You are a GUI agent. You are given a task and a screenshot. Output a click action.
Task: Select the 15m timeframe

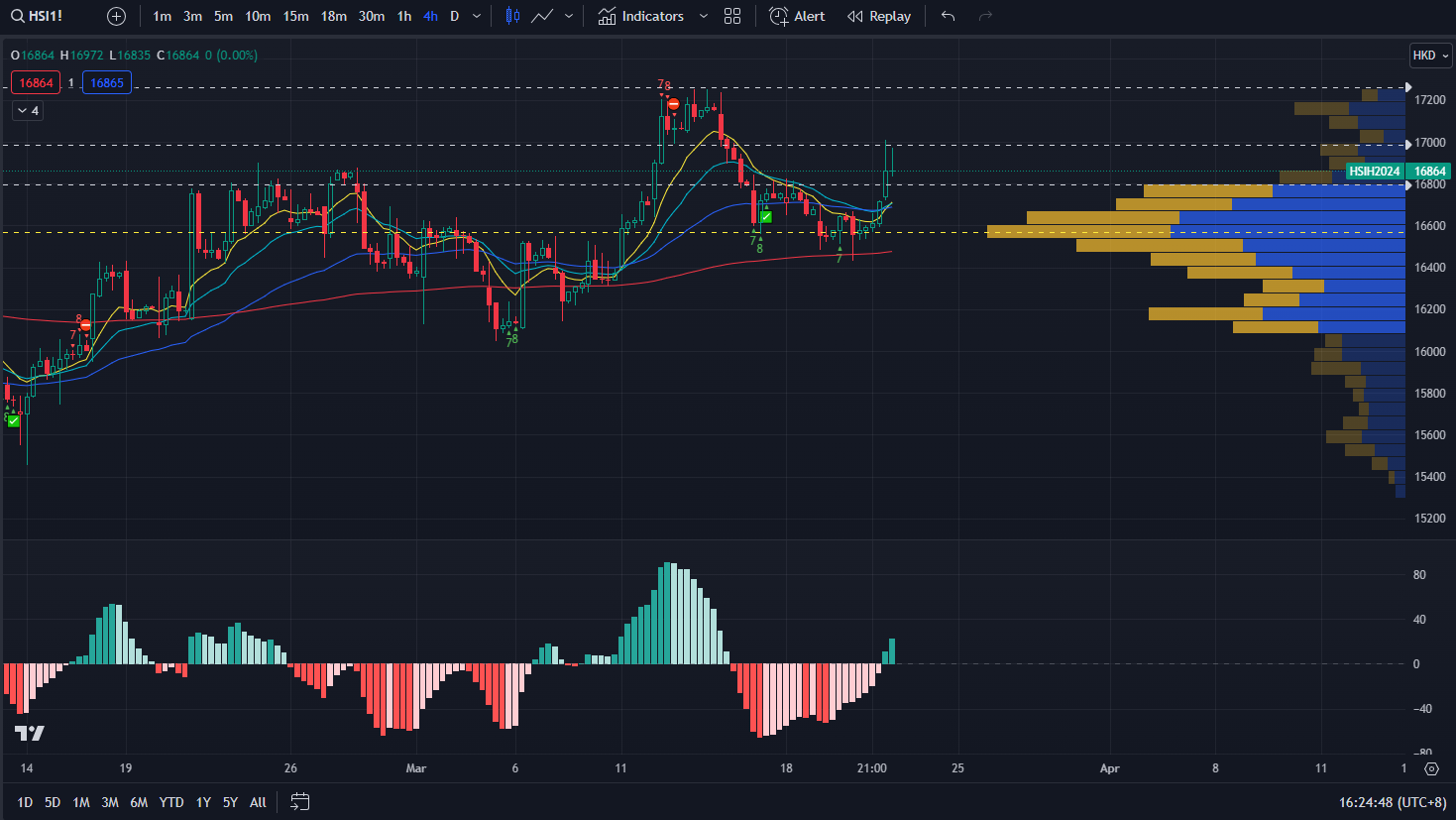pyautogui.click(x=295, y=16)
